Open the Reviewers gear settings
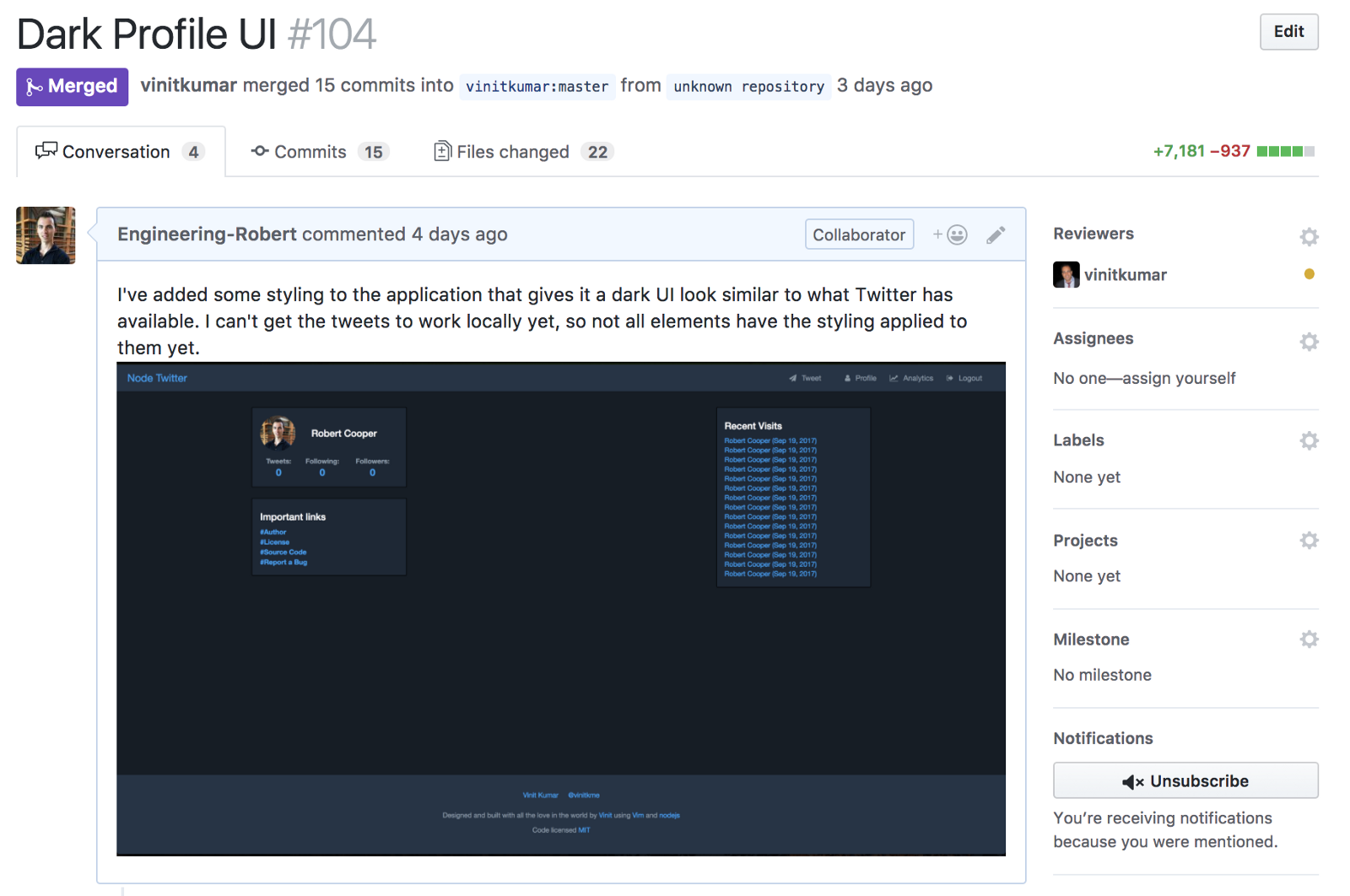 click(1309, 237)
